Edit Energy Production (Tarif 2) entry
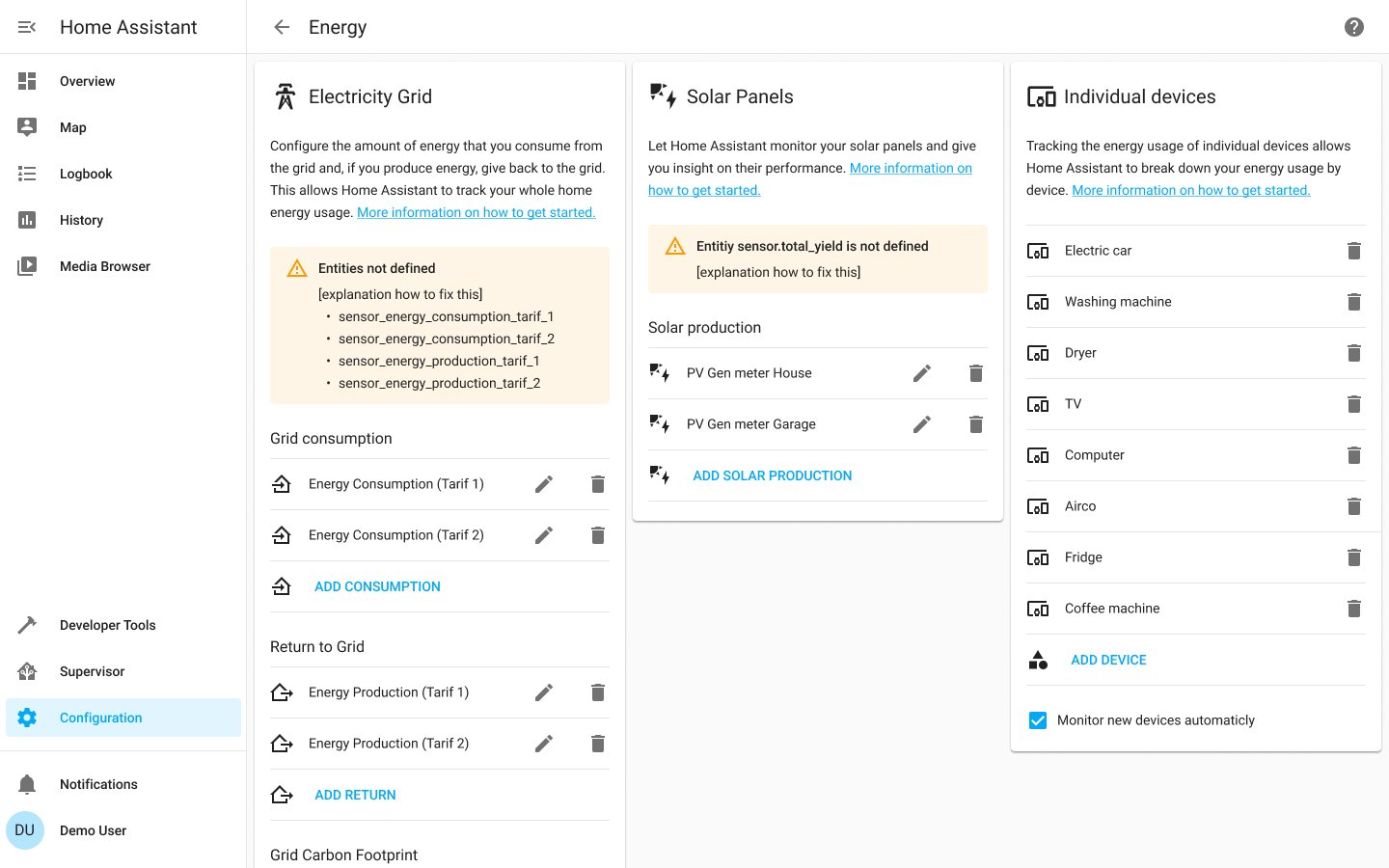Viewport: 1389px width, 868px height. coord(544,744)
